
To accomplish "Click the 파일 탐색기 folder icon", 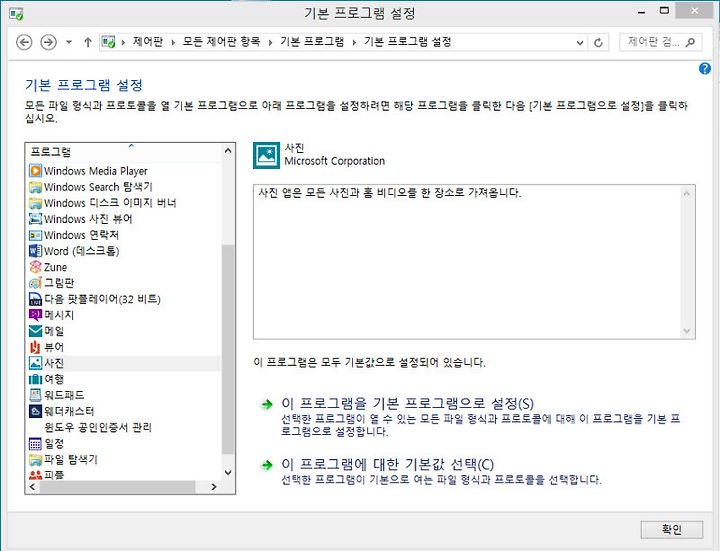I will [35, 460].
